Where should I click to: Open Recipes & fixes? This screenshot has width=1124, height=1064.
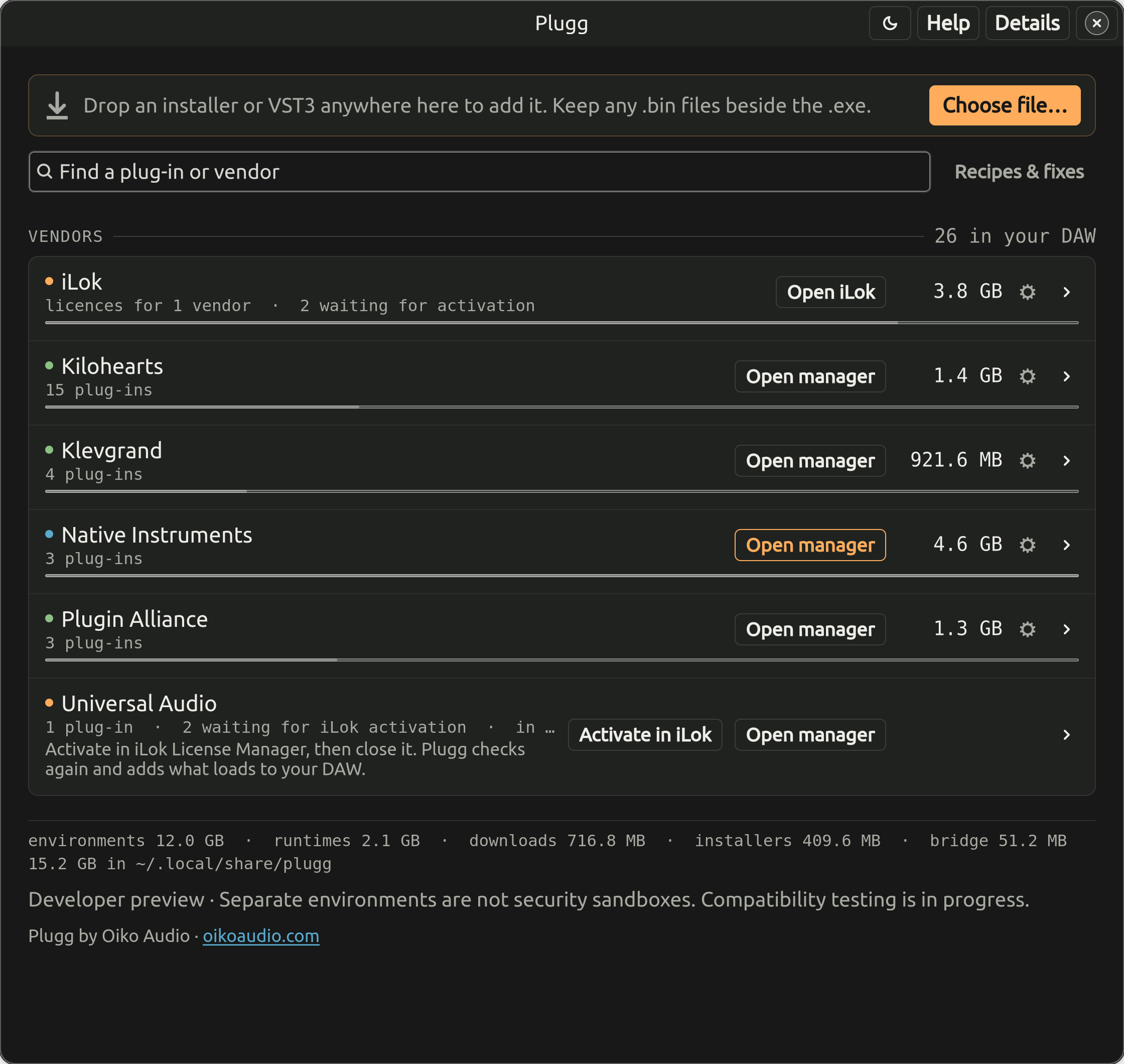point(1019,172)
